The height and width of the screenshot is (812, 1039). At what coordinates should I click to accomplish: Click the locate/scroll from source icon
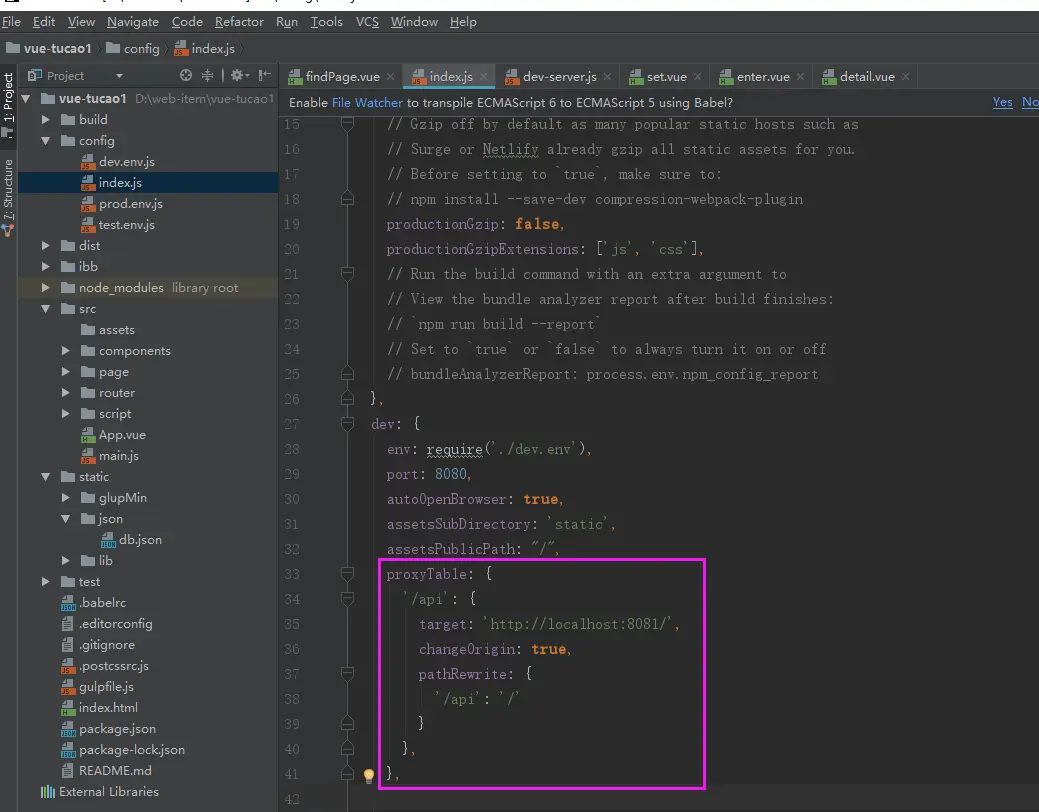click(x=185, y=76)
